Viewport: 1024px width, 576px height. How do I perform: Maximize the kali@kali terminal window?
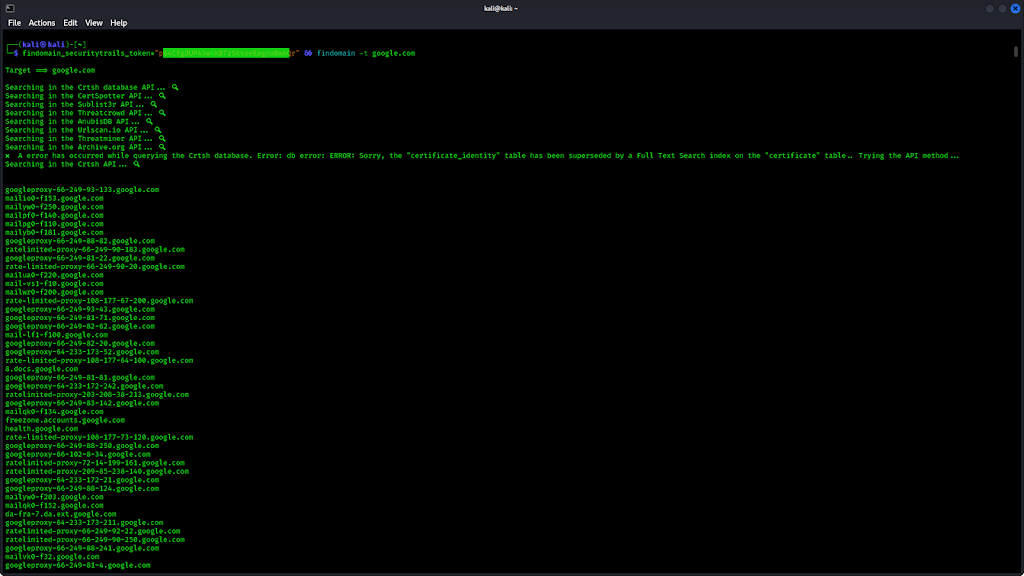pos(1002,8)
